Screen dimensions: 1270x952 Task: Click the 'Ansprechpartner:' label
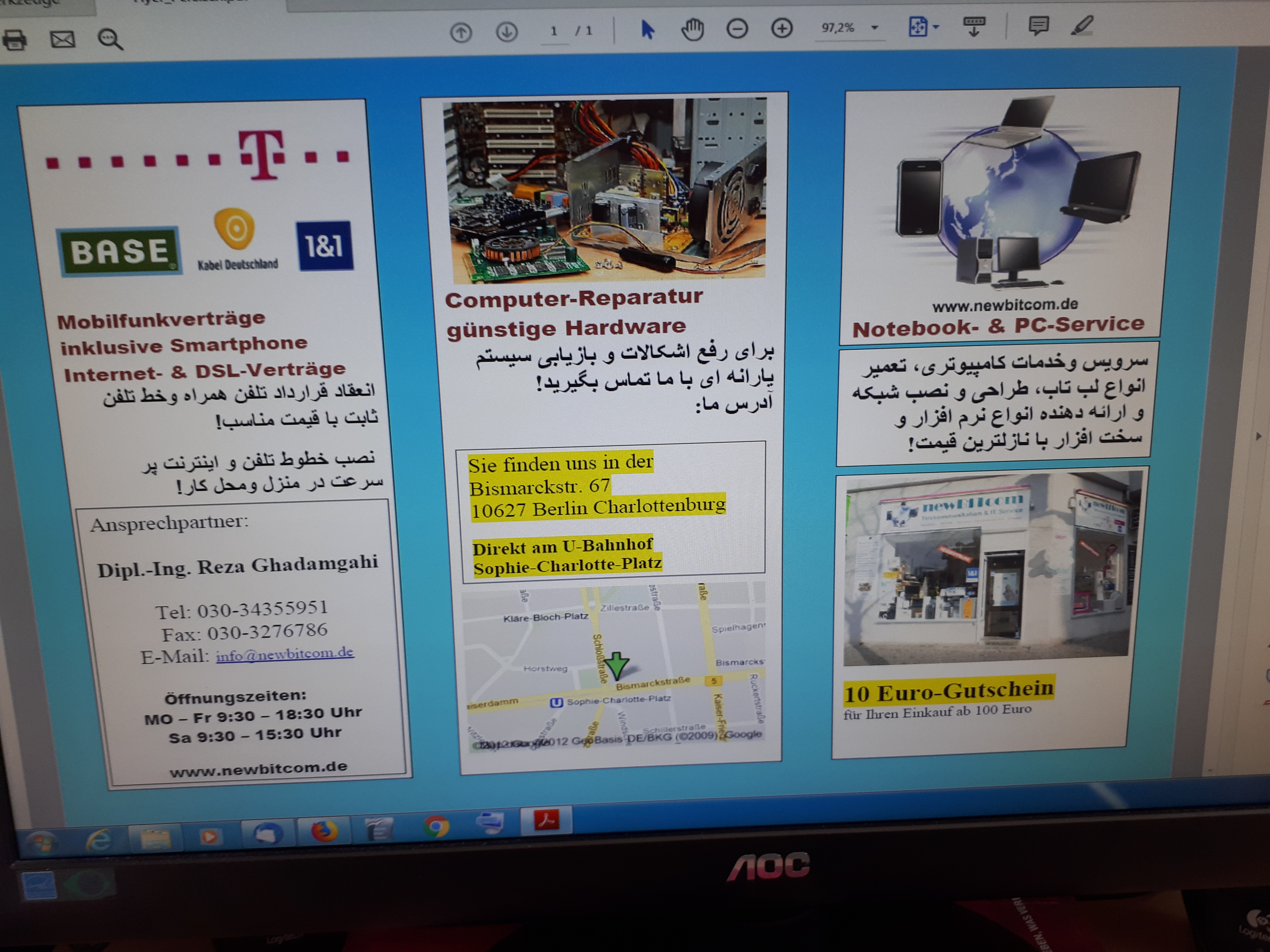click(x=169, y=523)
